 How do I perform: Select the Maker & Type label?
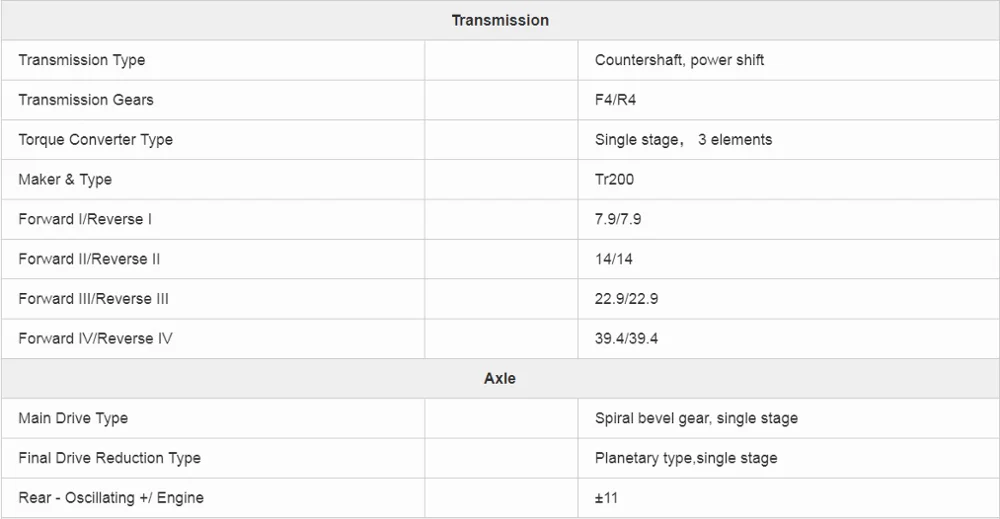tap(65, 180)
